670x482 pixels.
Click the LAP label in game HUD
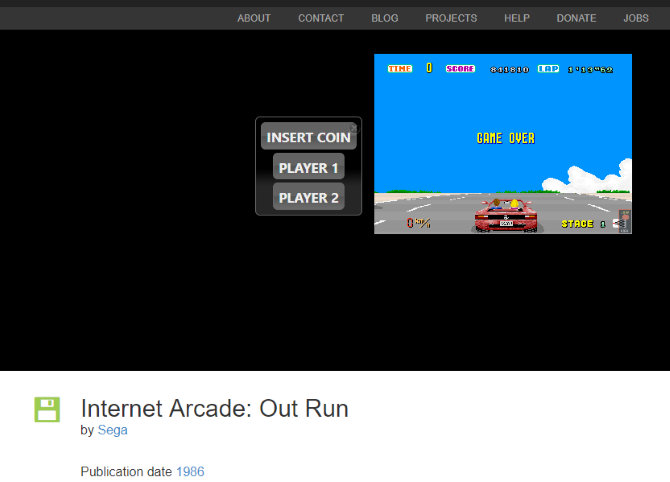tap(548, 68)
